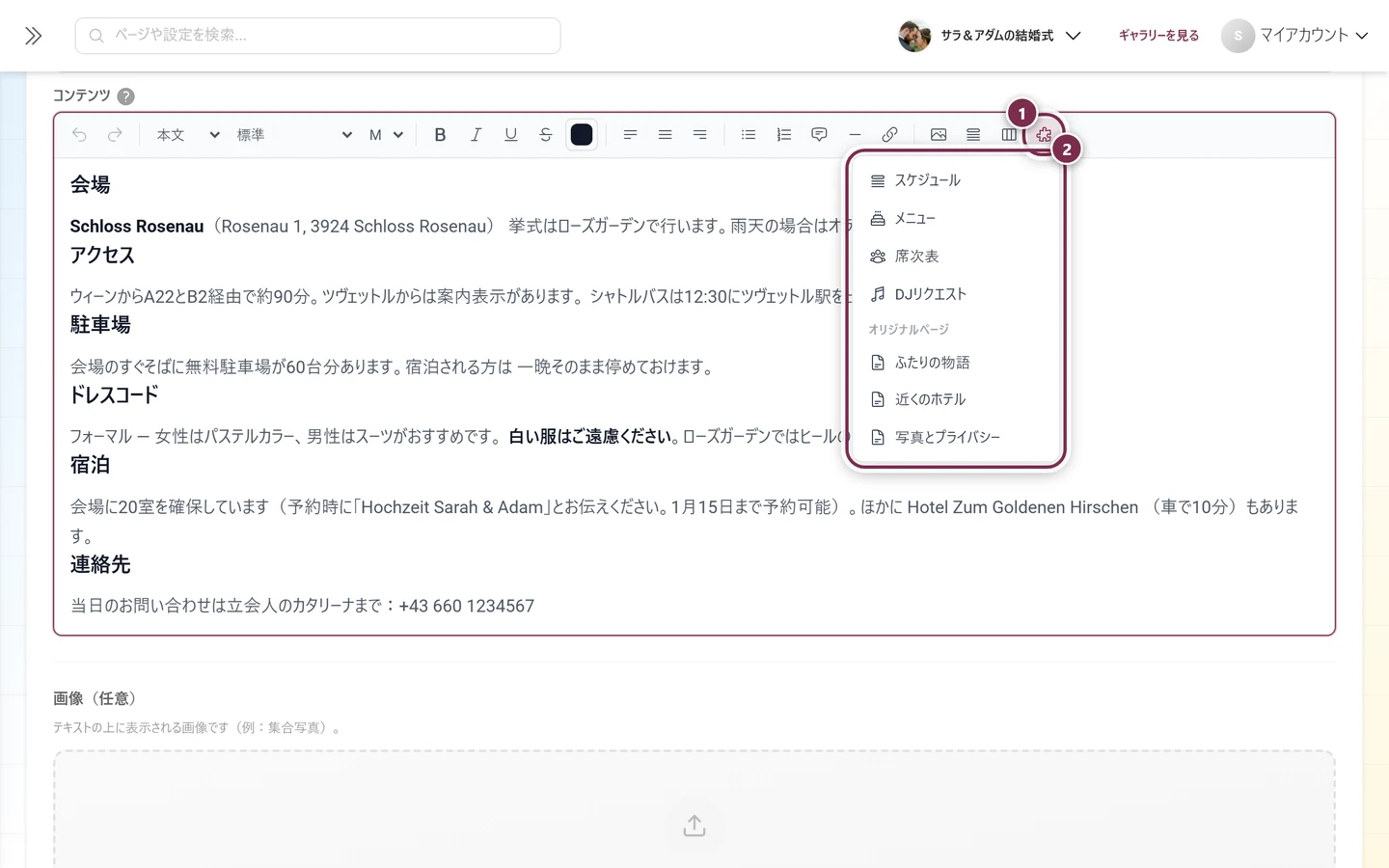Open the M font size dropdown
Viewport: 1389px width, 868px height.
[386, 135]
